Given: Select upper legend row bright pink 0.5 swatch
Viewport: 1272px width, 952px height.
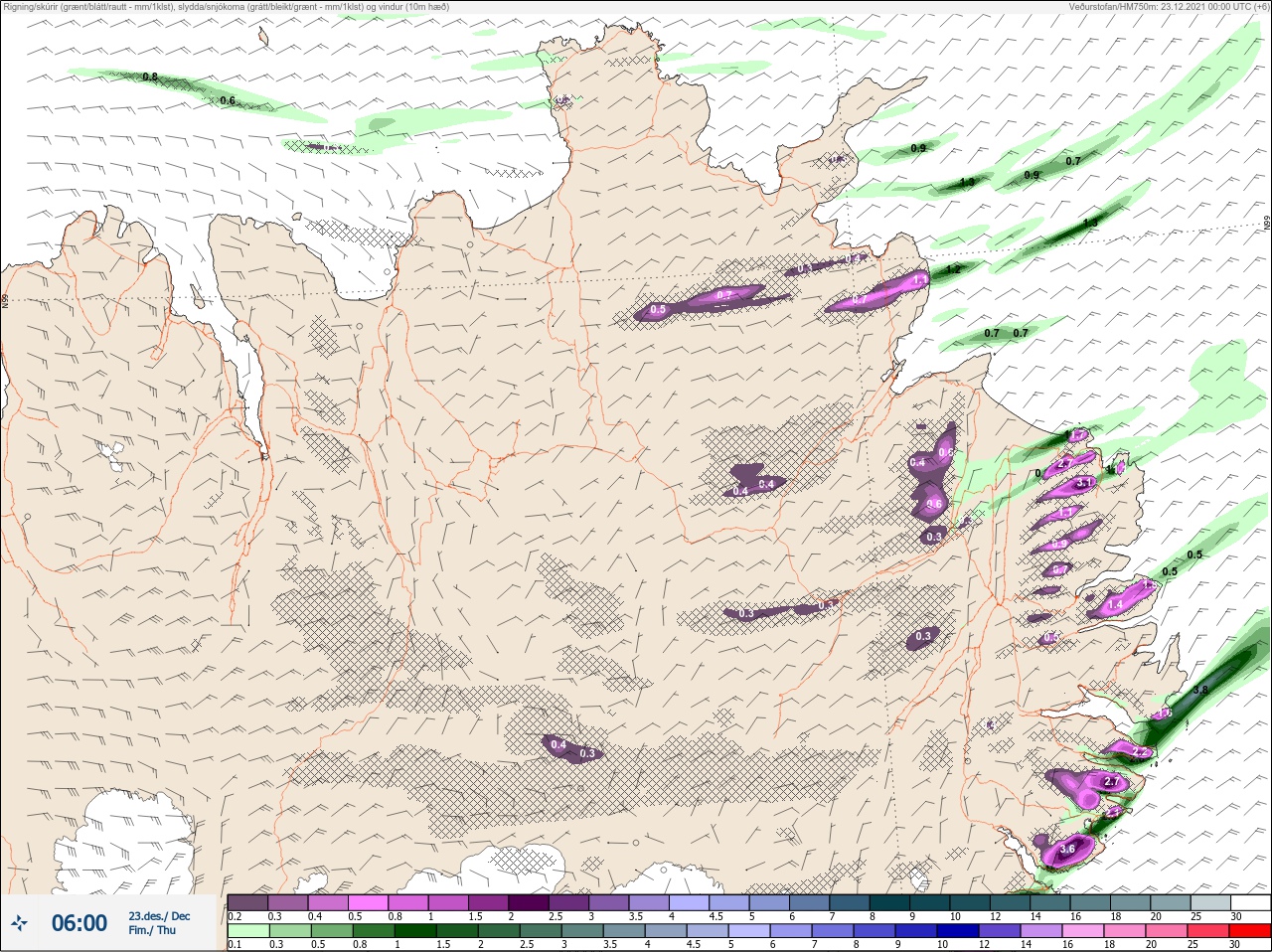Looking at the screenshot, I should [x=369, y=902].
